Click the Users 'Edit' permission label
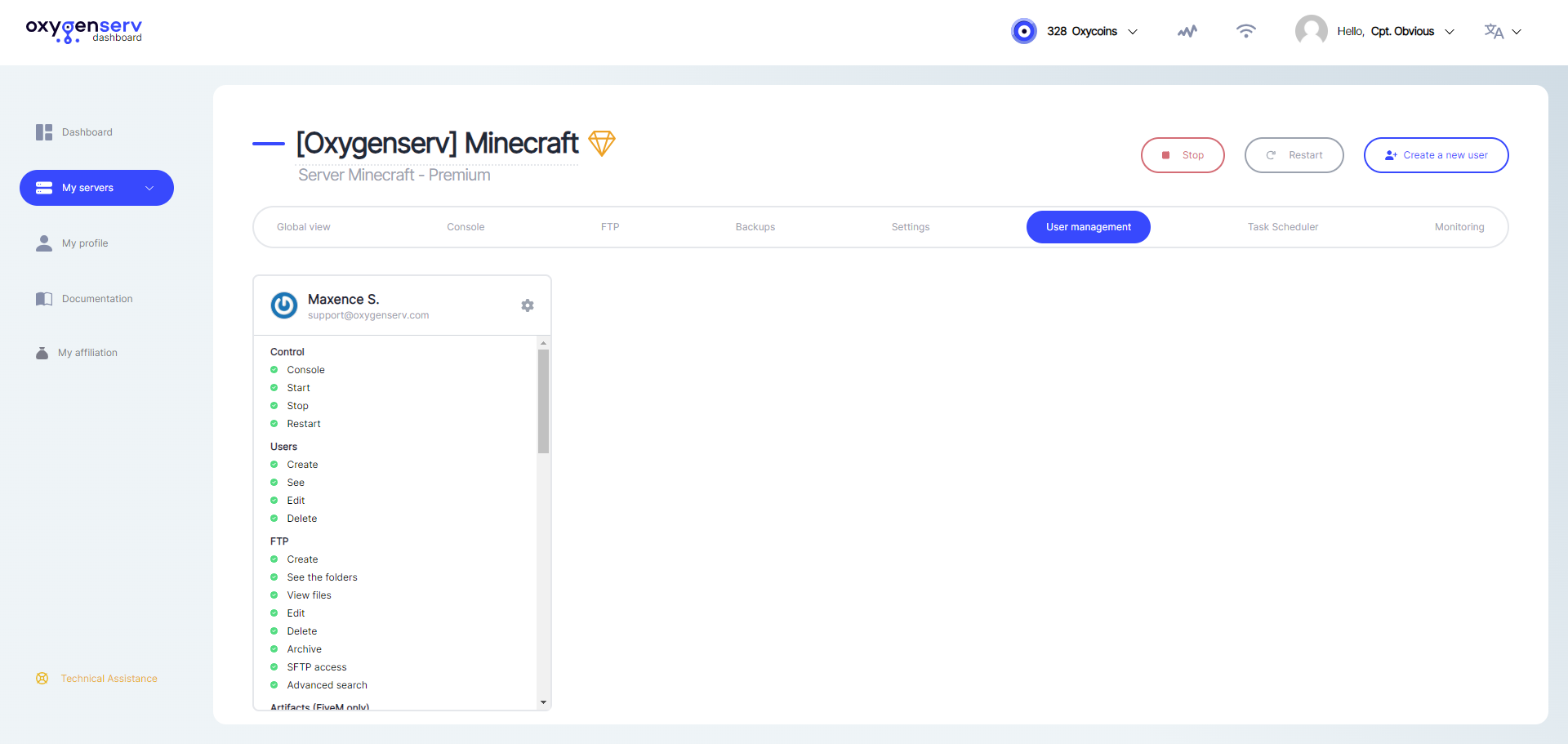The width and height of the screenshot is (1568, 744). [296, 501]
